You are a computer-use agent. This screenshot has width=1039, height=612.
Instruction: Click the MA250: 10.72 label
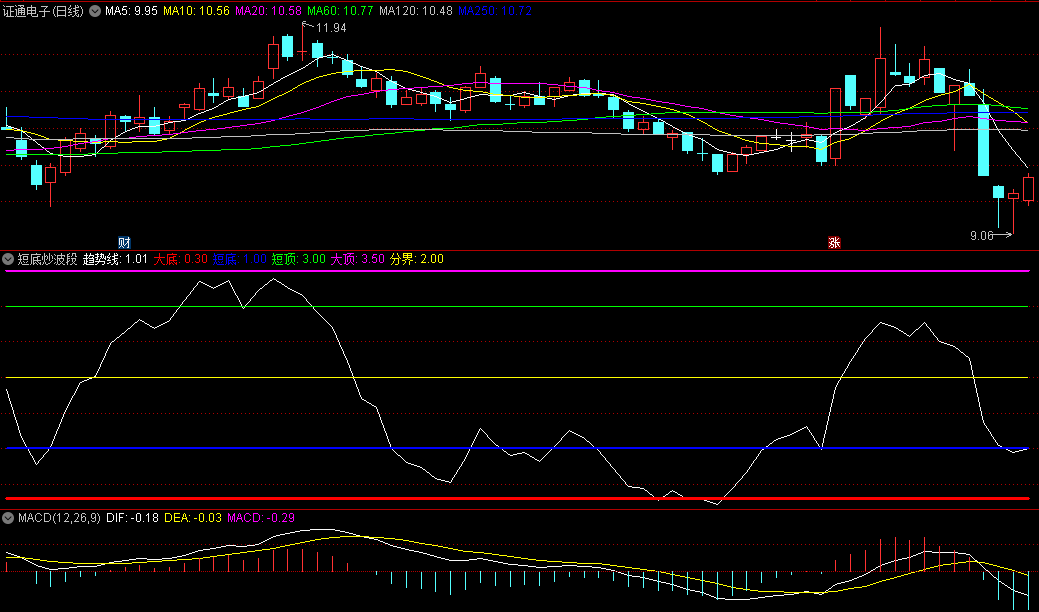click(495, 11)
